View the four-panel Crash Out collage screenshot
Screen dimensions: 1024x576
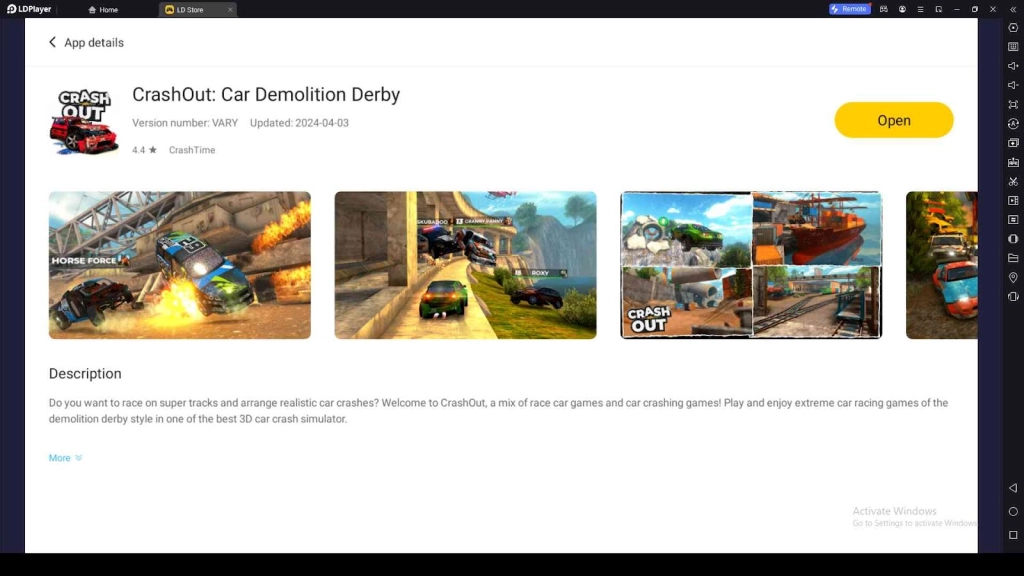[x=751, y=265]
